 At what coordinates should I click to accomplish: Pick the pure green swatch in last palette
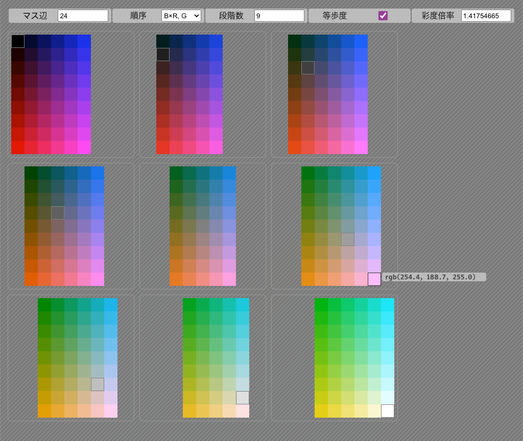(321, 305)
